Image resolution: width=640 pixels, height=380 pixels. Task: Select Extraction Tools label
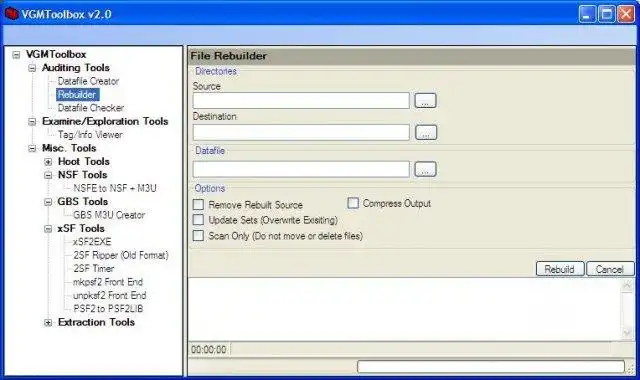96,322
